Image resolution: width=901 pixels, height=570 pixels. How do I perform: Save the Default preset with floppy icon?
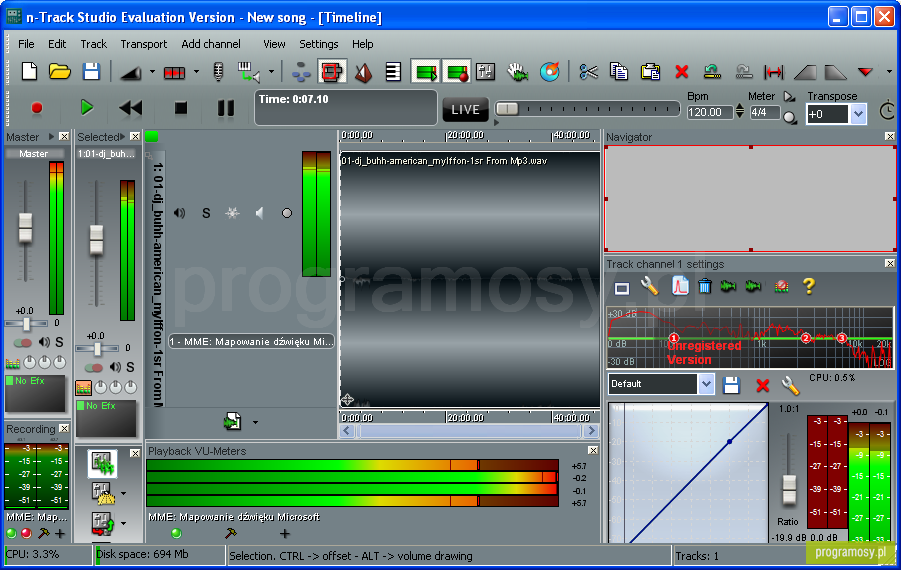pos(731,385)
